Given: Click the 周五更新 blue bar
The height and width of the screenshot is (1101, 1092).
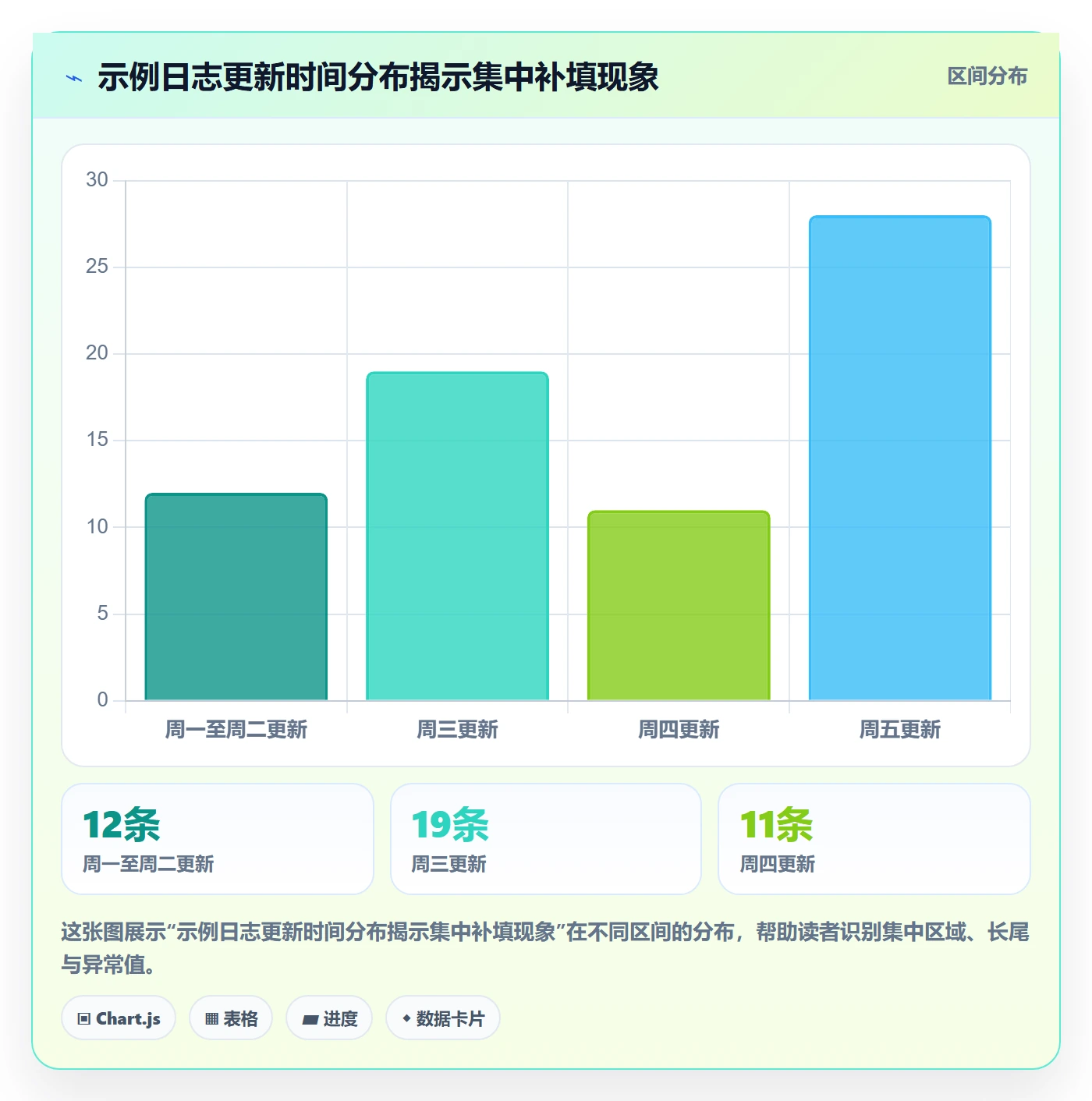Looking at the screenshot, I should [x=900, y=458].
